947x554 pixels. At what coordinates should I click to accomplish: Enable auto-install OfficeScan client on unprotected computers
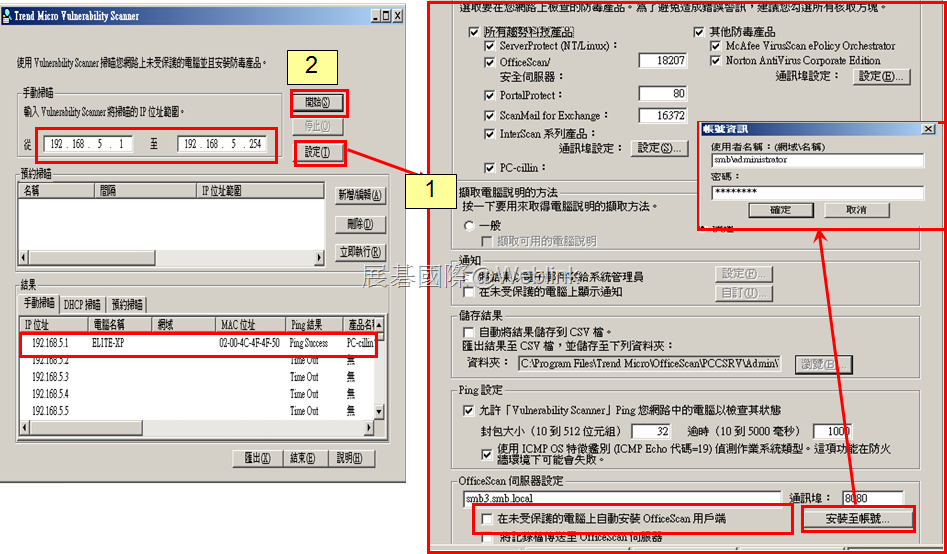click(487, 518)
